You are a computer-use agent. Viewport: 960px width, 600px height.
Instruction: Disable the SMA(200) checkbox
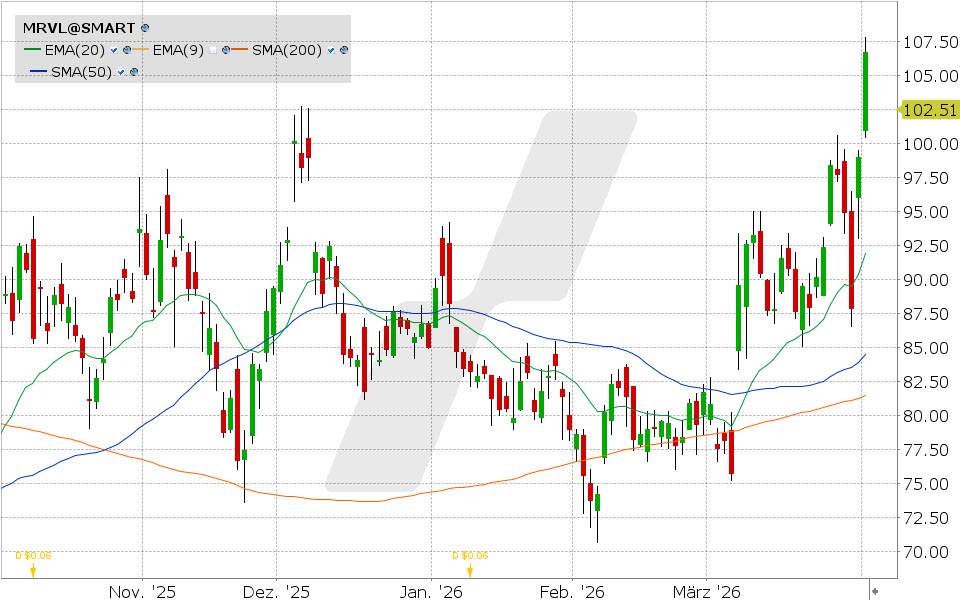point(330,50)
